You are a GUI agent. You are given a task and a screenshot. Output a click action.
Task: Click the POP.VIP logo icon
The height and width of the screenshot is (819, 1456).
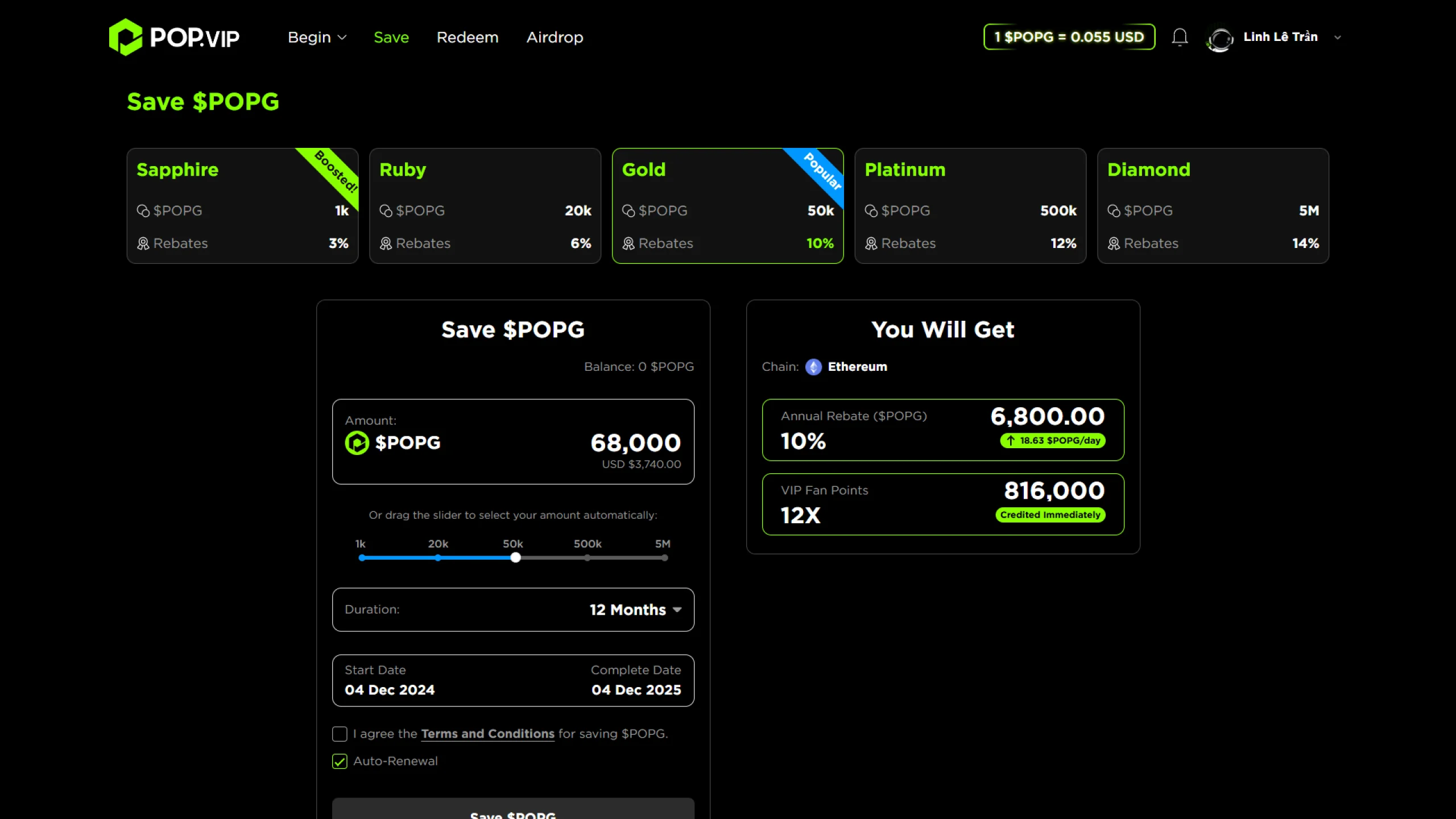pos(126,38)
